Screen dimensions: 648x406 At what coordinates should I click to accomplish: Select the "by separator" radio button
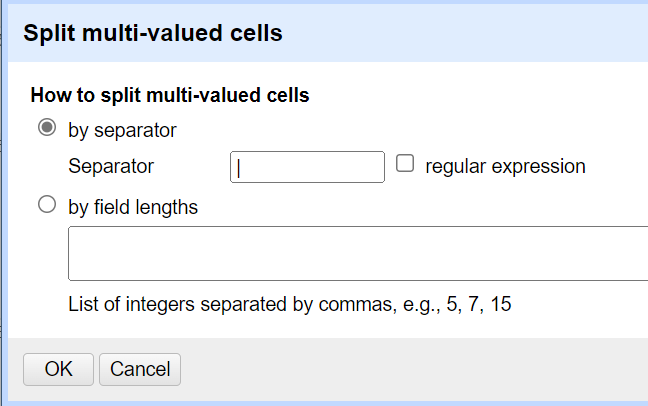click(x=46, y=129)
